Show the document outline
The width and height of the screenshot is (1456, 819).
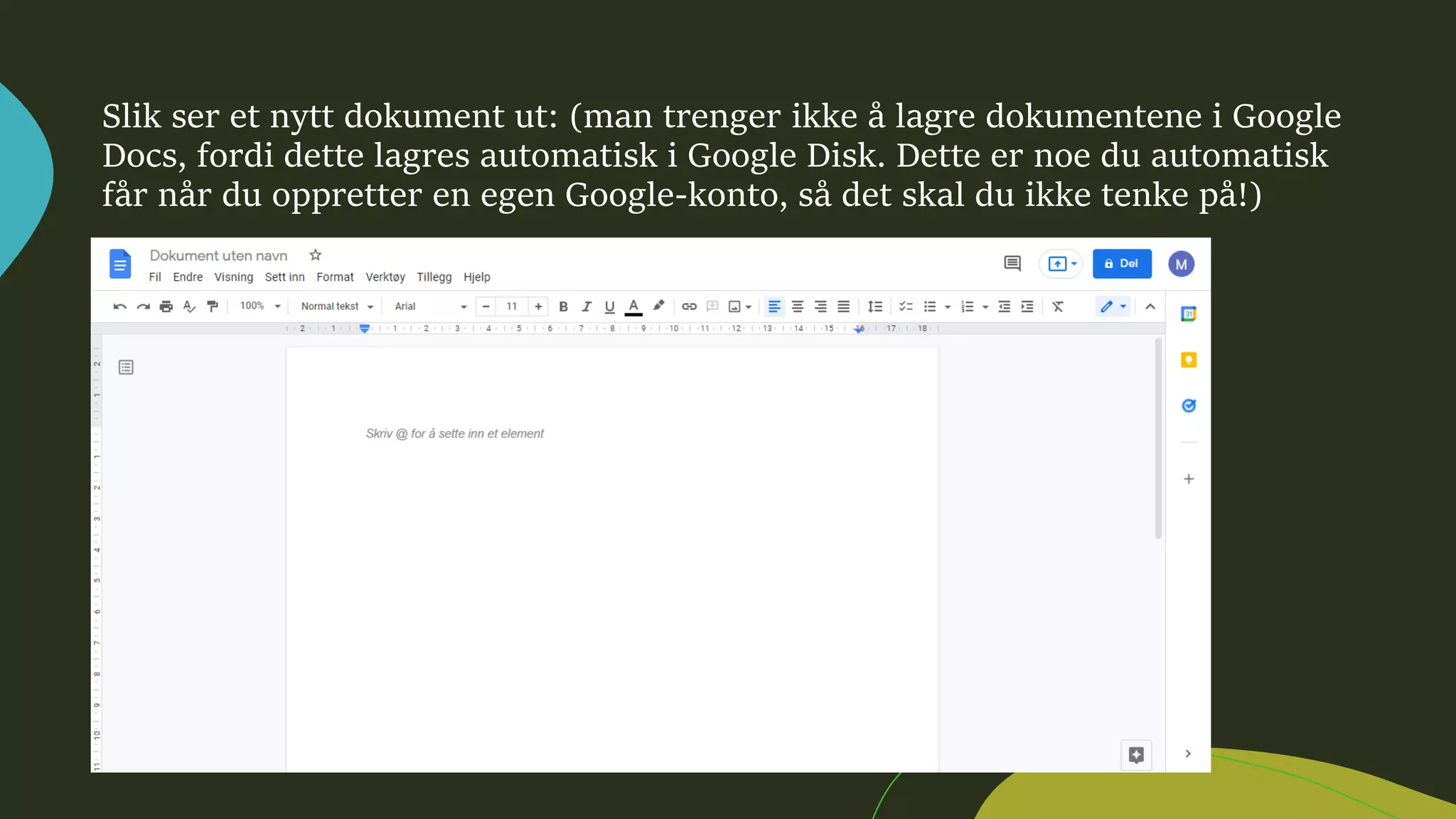tap(126, 368)
